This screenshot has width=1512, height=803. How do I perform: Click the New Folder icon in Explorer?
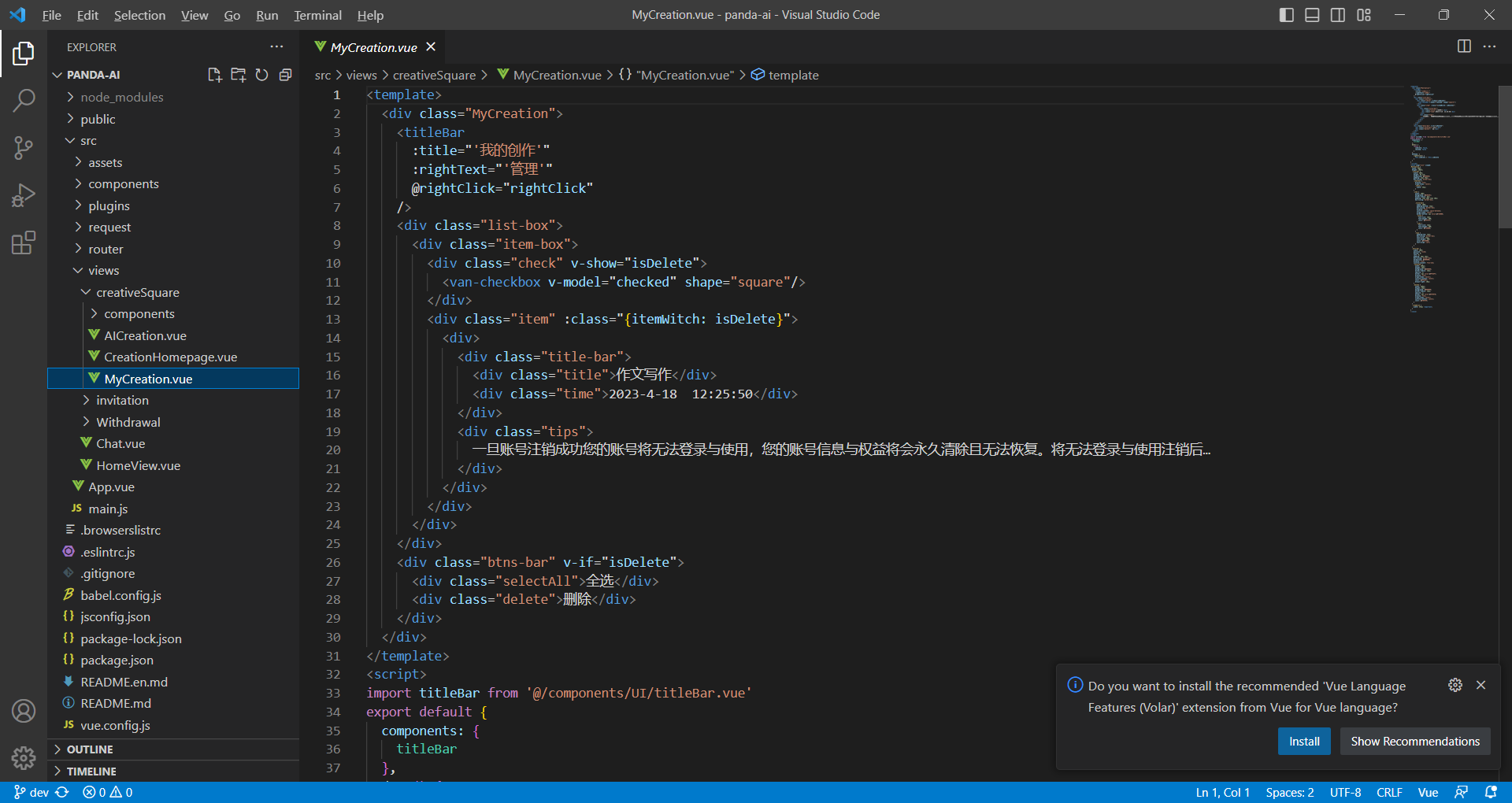coord(238,75)
